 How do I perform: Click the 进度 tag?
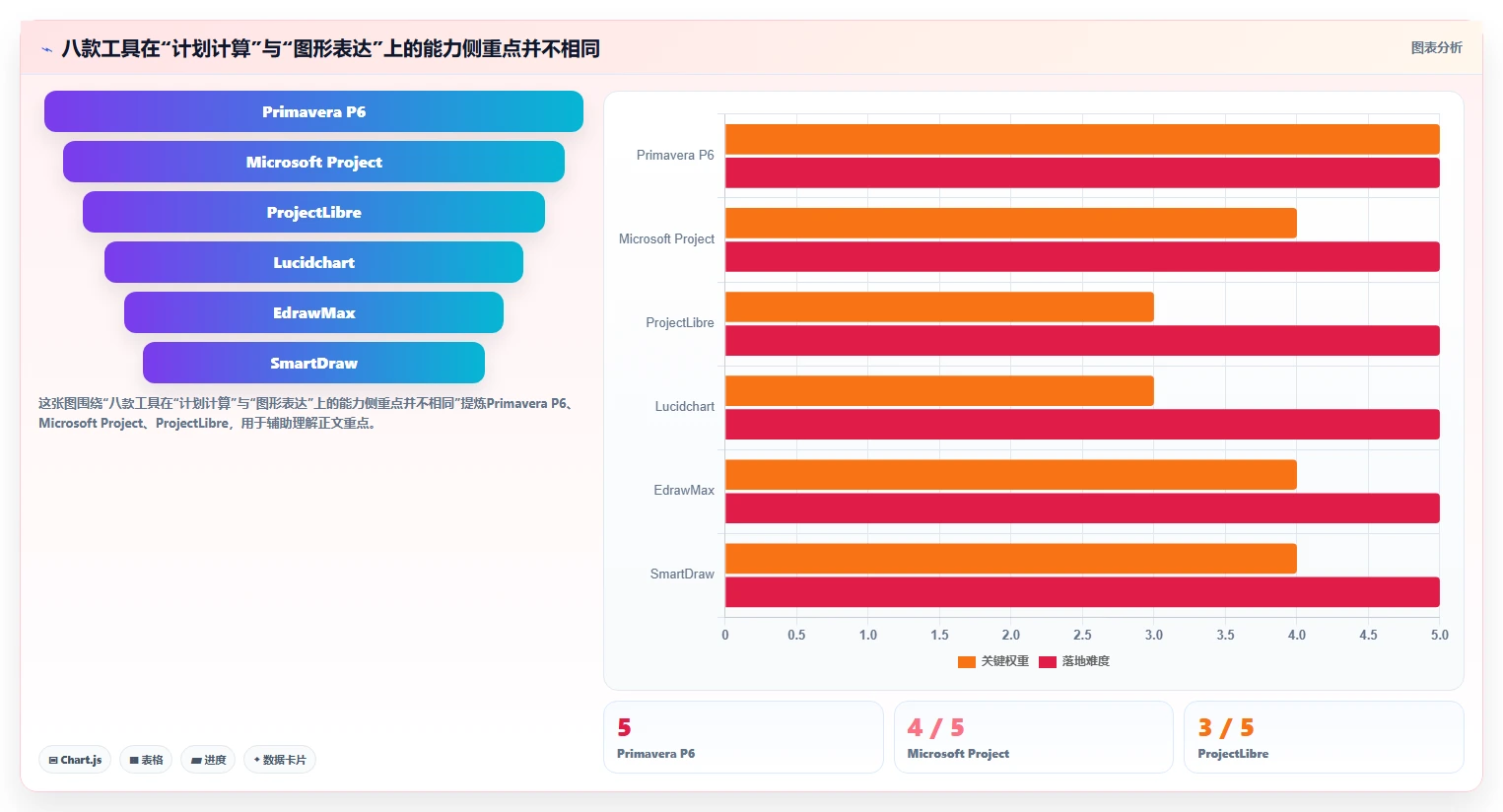tap(208, 760)
